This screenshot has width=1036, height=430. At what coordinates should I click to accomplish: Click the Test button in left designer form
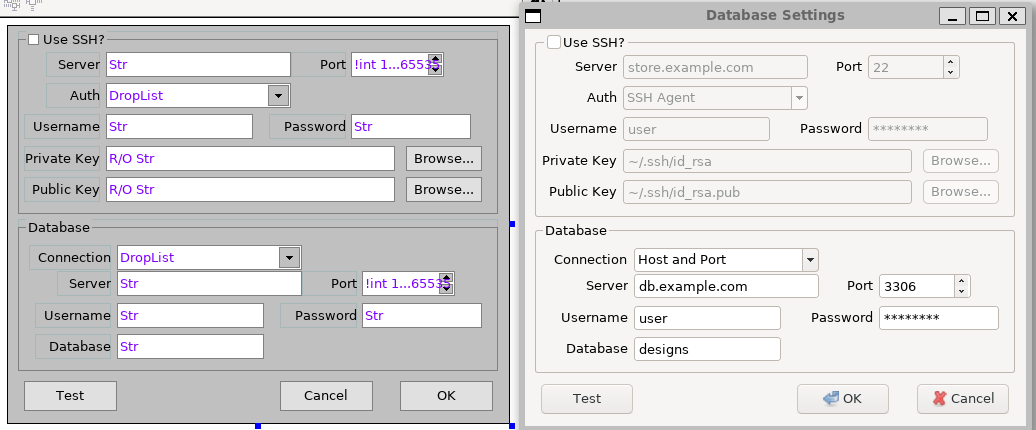click(70, 395)
